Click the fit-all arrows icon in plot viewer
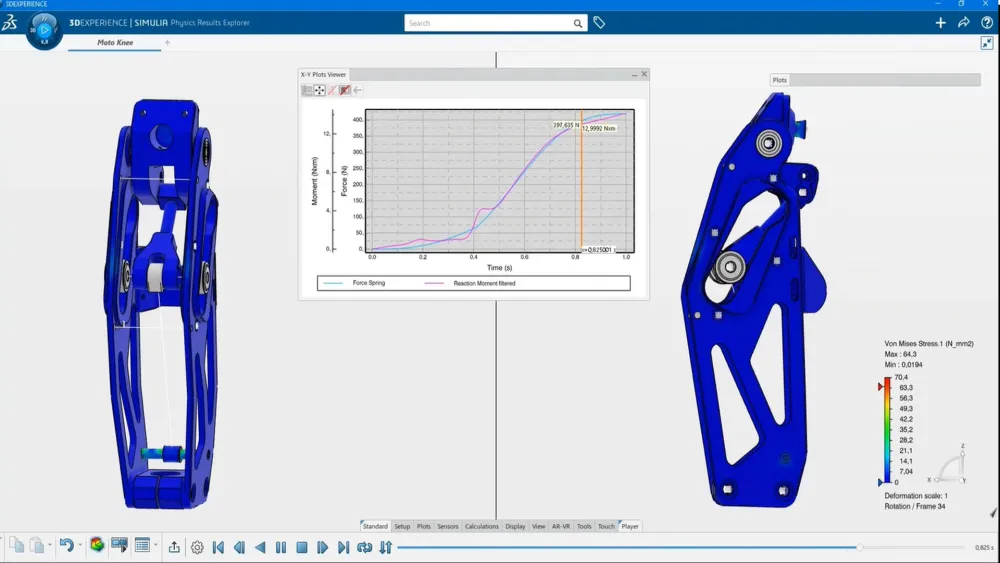The width and height of the screenshot is (1000, 563). click(x=320, y=90)
